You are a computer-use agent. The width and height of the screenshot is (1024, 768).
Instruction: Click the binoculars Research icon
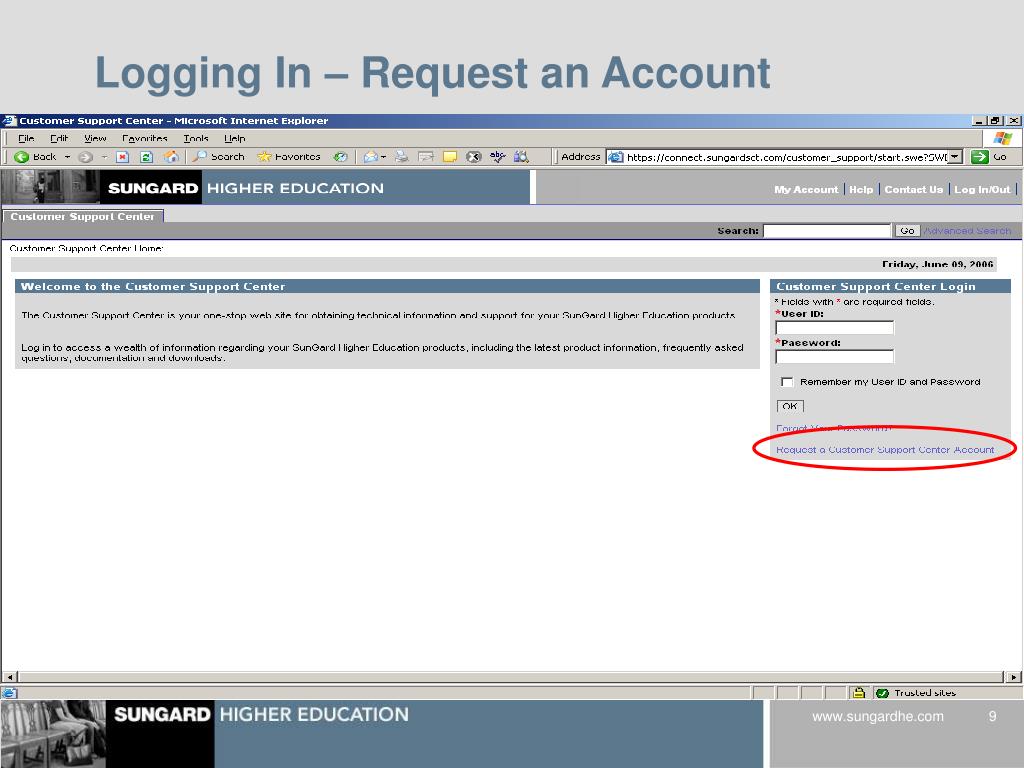pyautogui.click(x=521, y=157)
